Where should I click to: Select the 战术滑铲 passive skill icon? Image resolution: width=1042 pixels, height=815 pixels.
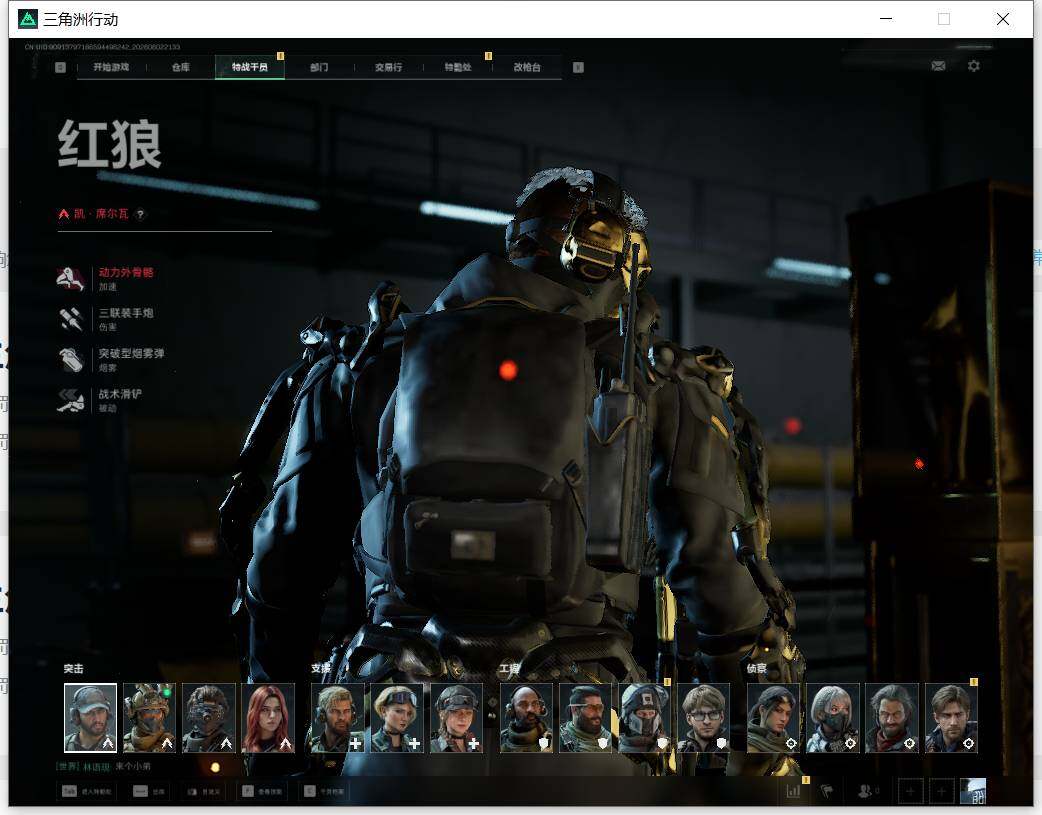70,400
